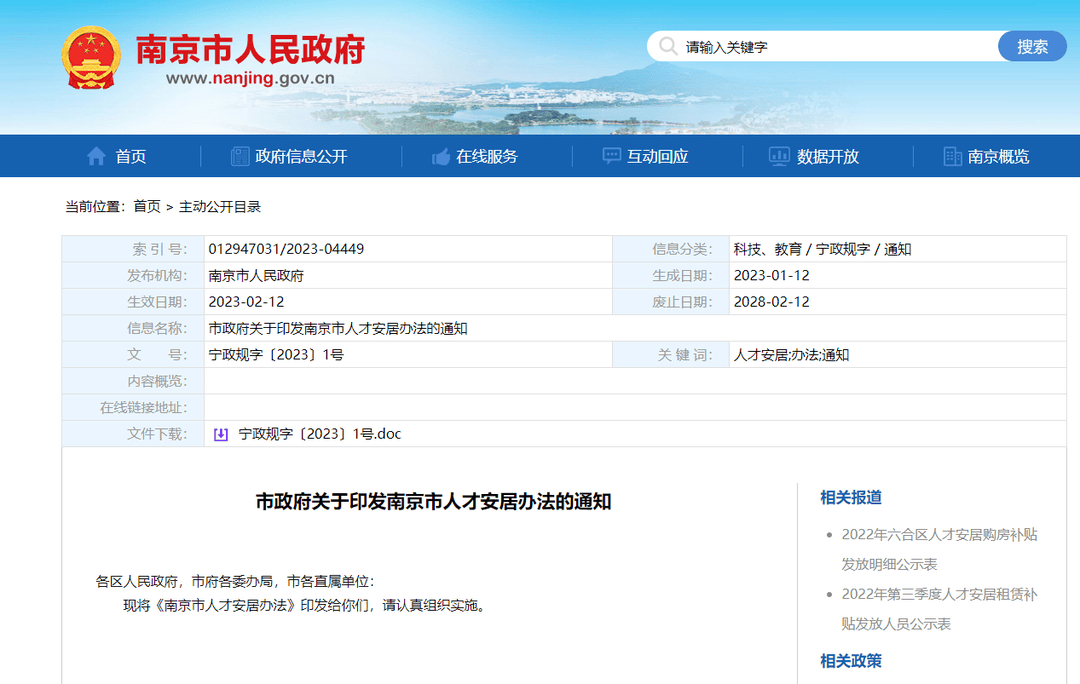Click the national emblem logo
Image resolution: width=1080 pixels, height=684 pixels.
[x=90, y=59]
